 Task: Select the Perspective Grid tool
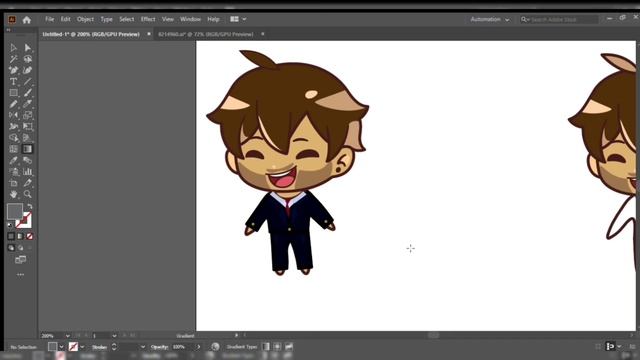point(27,138)
